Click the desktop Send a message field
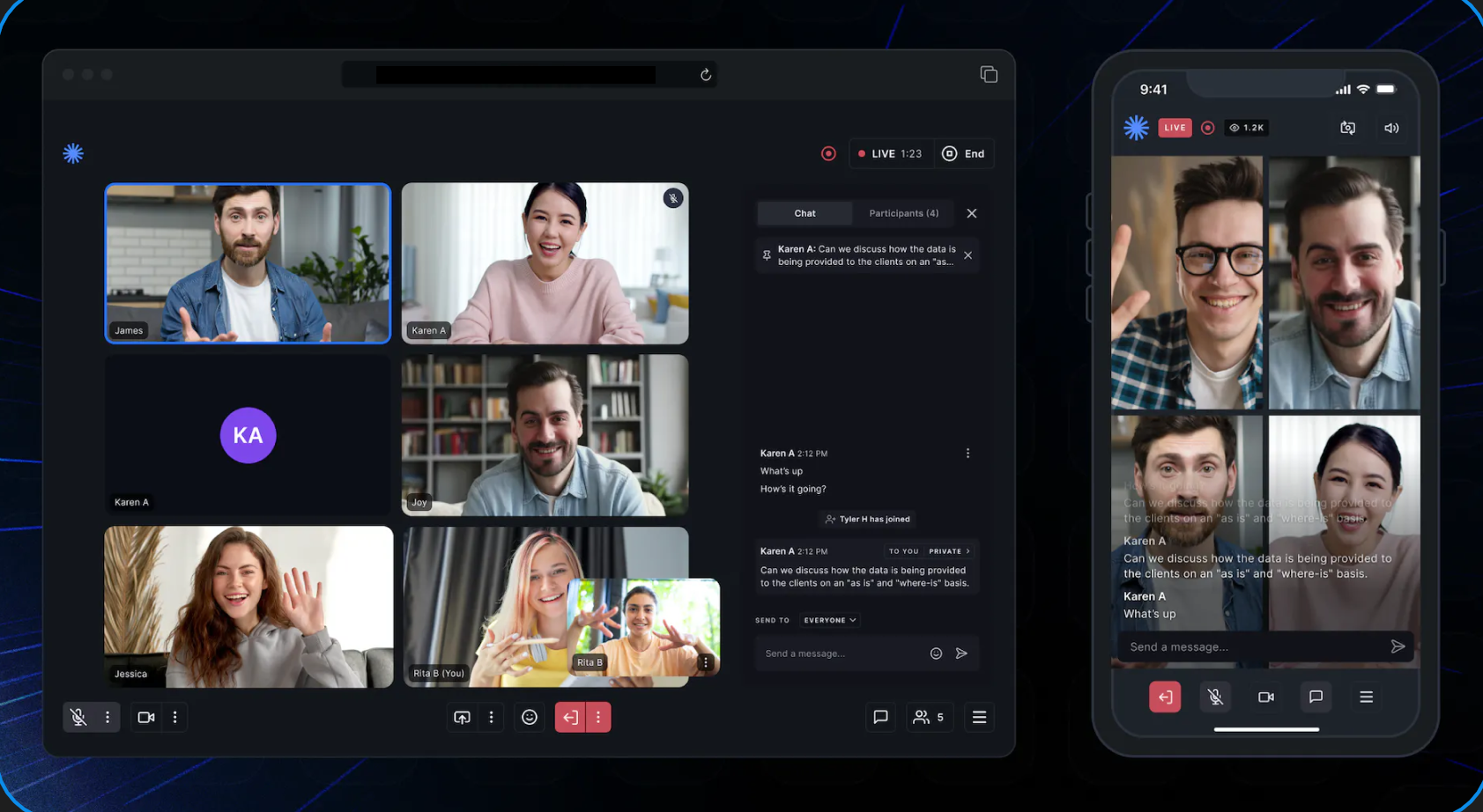Screen dimensions: 1483x812 842,653
